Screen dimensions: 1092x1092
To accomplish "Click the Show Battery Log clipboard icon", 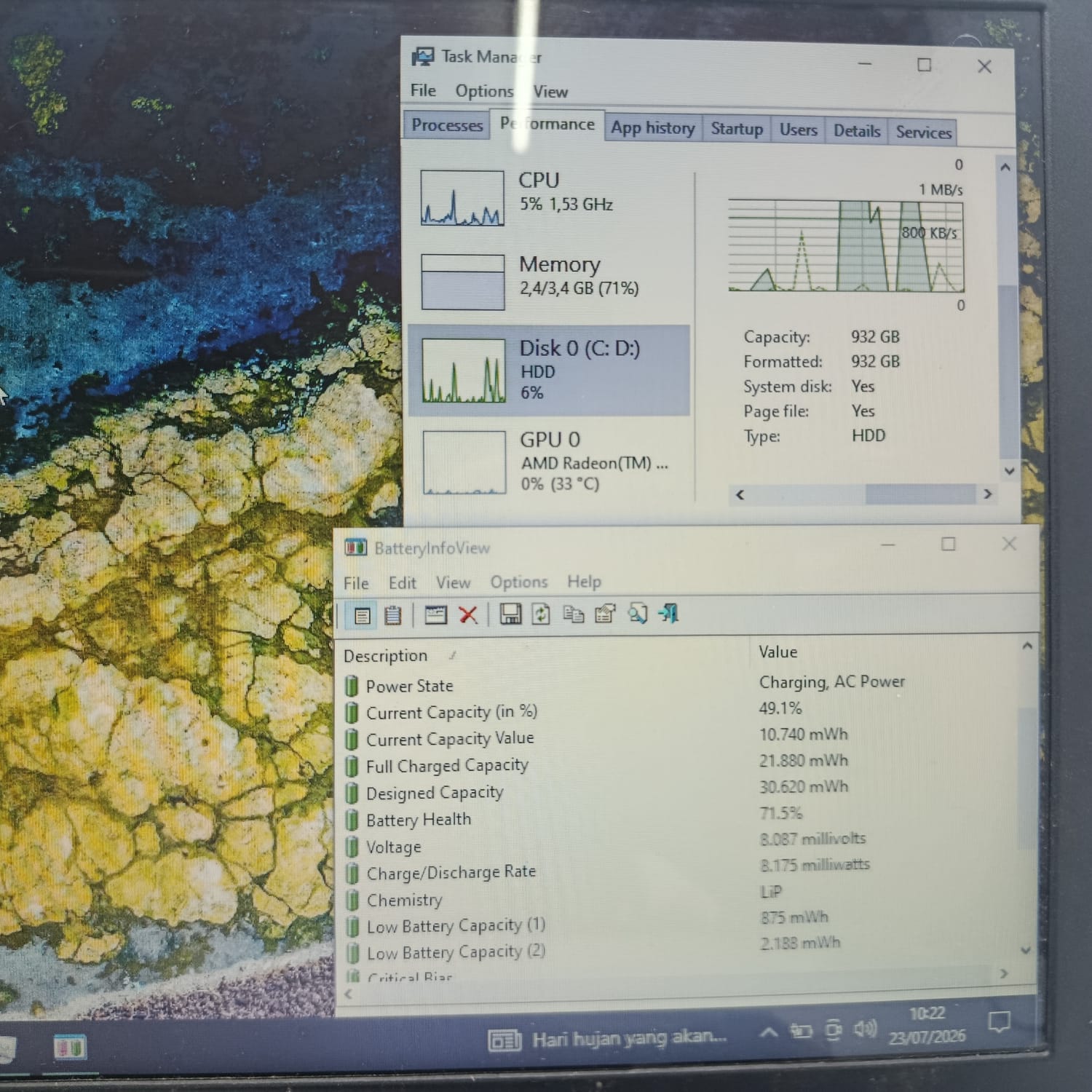I will pos(392,616).
